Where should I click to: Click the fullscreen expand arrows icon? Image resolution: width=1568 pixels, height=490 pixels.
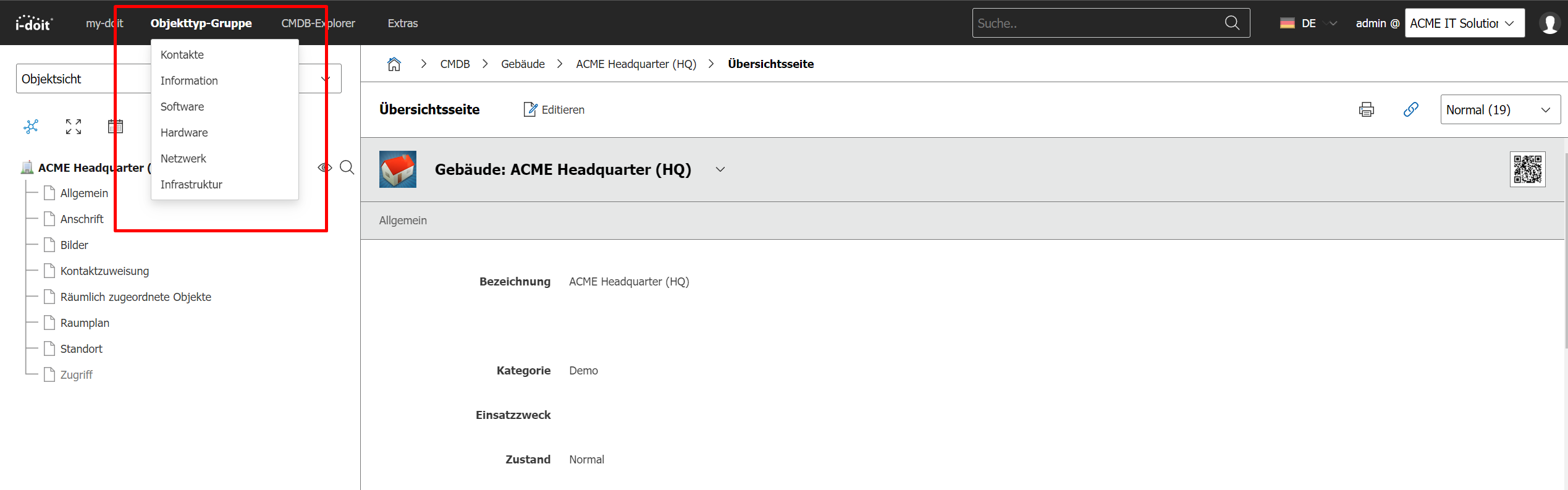[74, 127]
